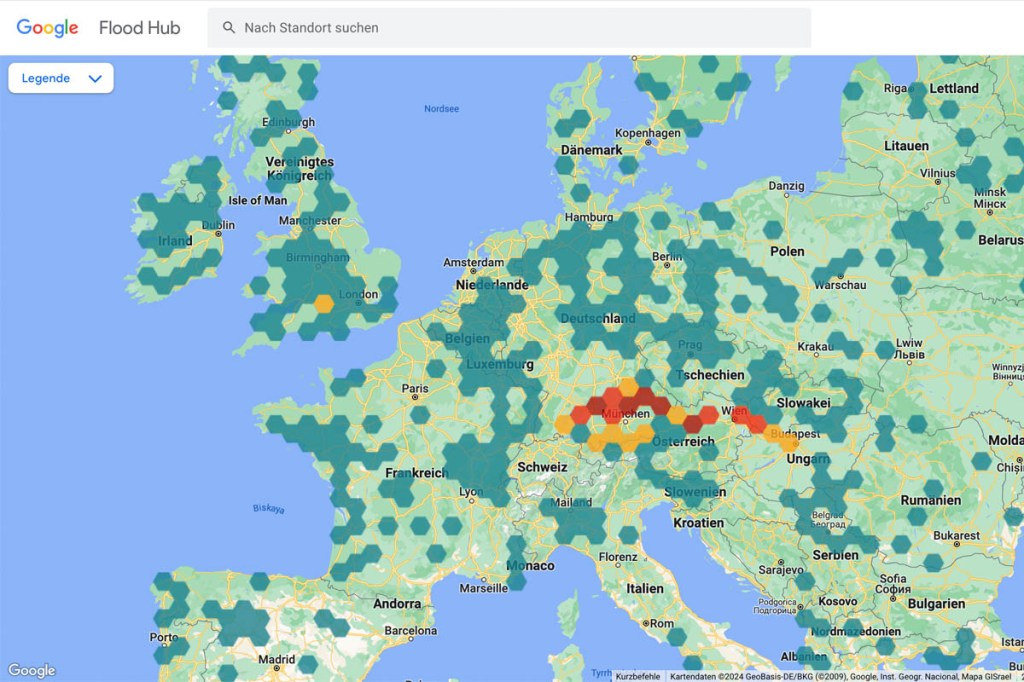Click the Danzig city label

coord(786,186)
